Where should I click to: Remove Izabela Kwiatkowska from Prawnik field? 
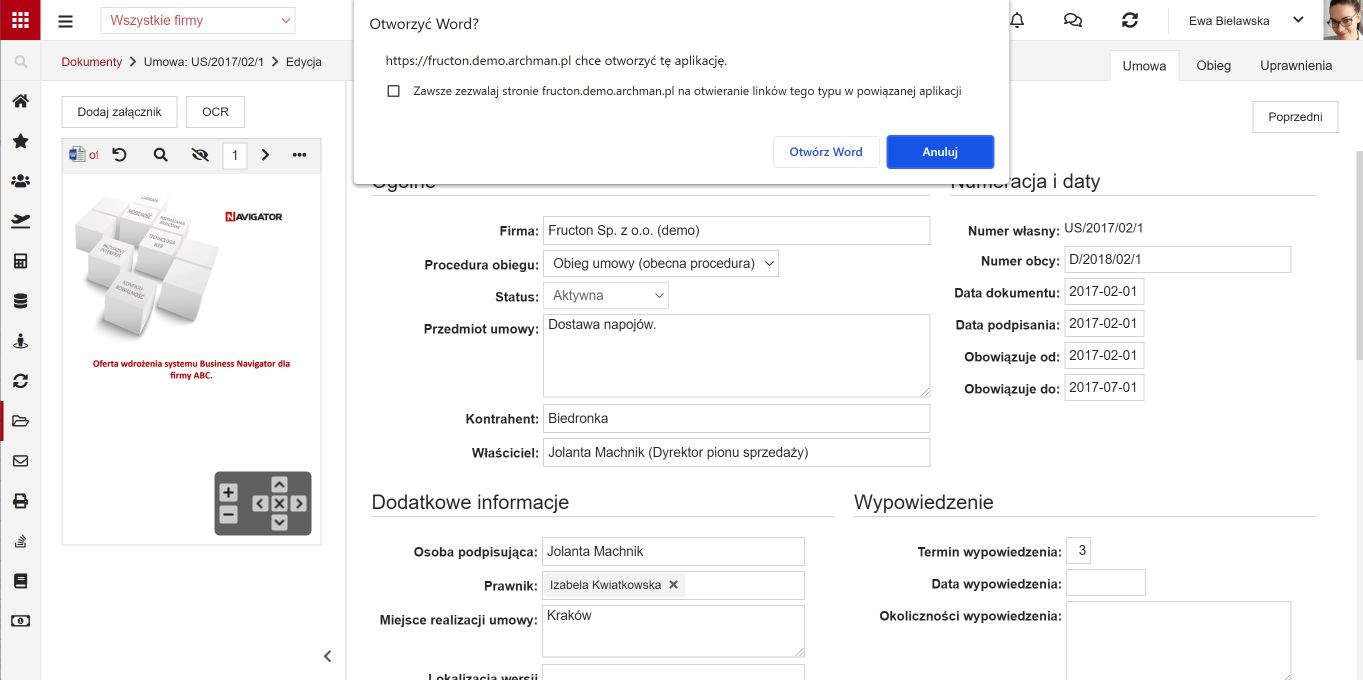[x=673, y=585]
